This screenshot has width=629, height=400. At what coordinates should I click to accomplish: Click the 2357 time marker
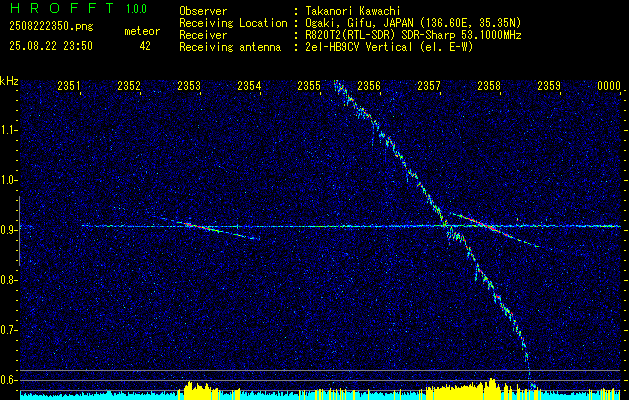(429, 86)
